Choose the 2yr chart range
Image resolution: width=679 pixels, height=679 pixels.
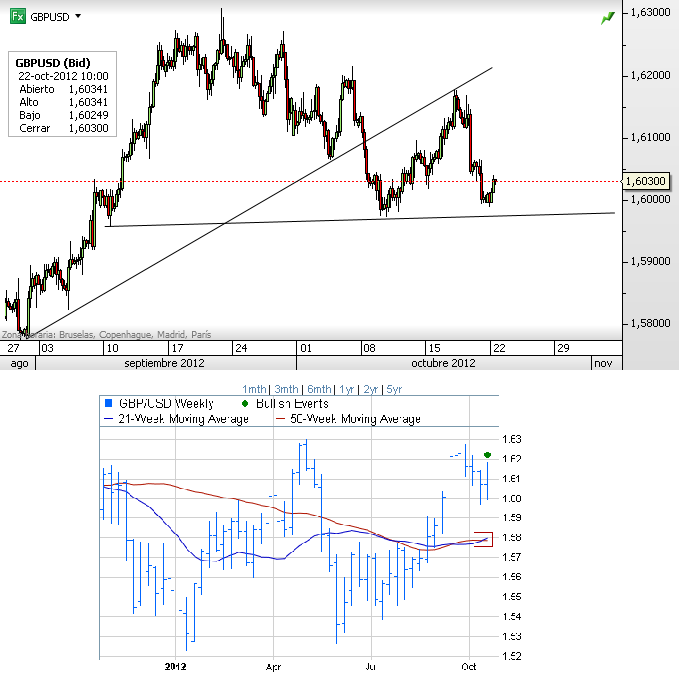(x=371, y=389)
